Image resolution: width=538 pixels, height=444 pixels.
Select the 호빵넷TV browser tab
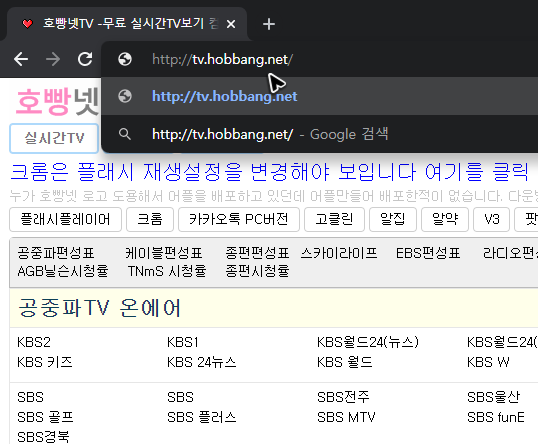point(126,24)
